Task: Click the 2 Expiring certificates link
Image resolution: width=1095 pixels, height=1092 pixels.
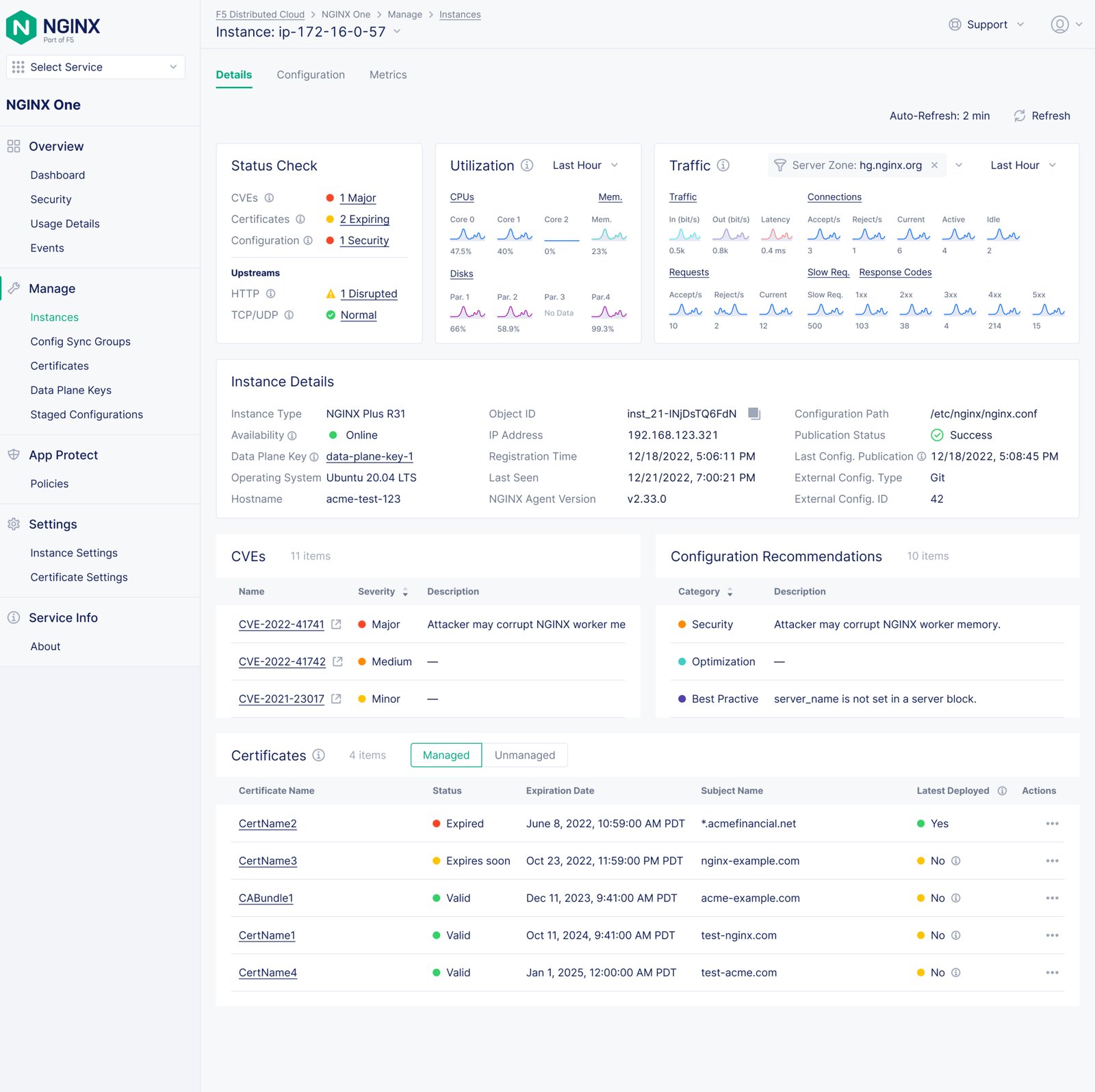Action: click(x=364, y=219)
